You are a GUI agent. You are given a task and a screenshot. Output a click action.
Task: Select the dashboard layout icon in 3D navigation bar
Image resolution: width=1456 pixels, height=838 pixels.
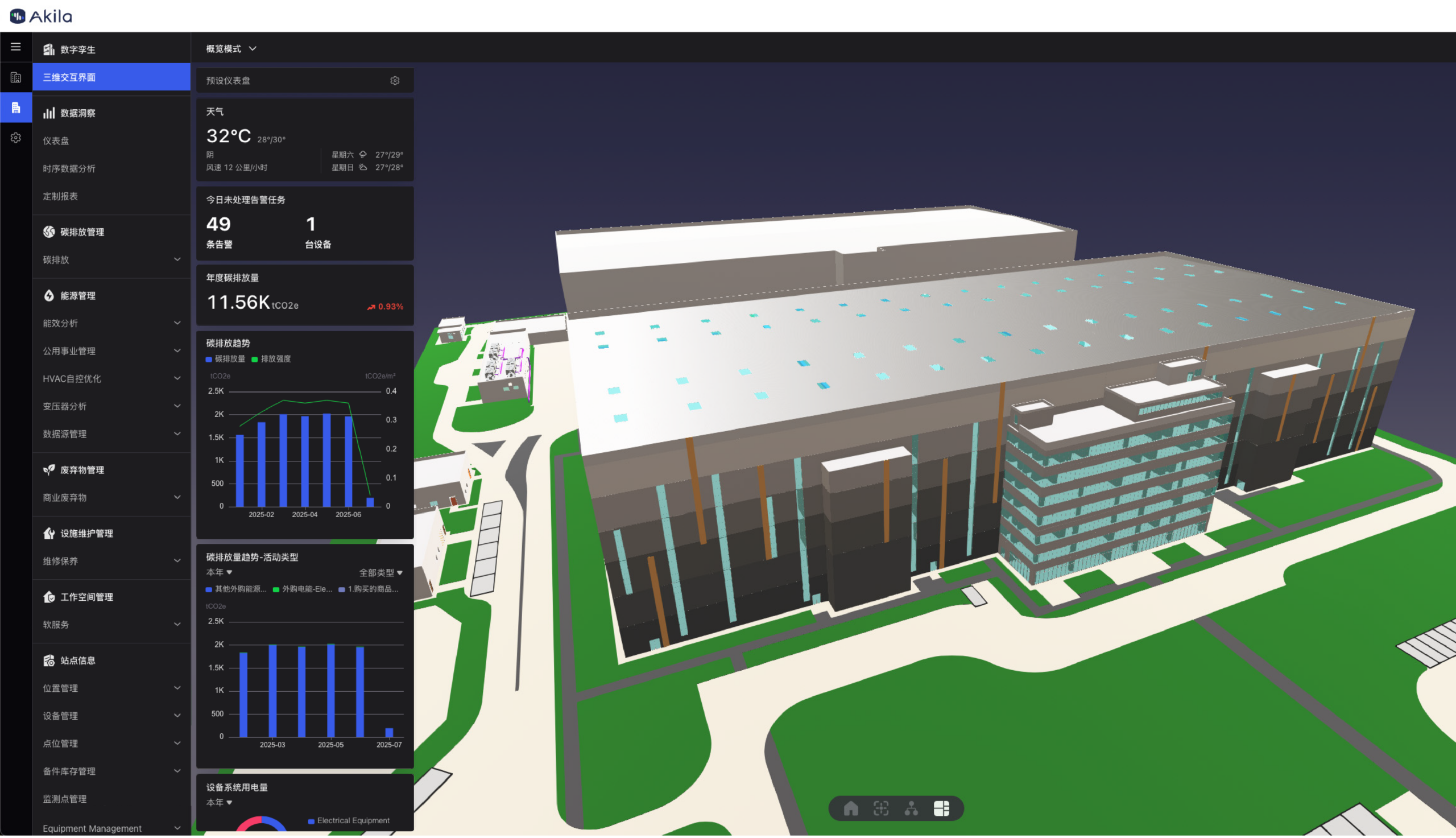tap(942, 808)
